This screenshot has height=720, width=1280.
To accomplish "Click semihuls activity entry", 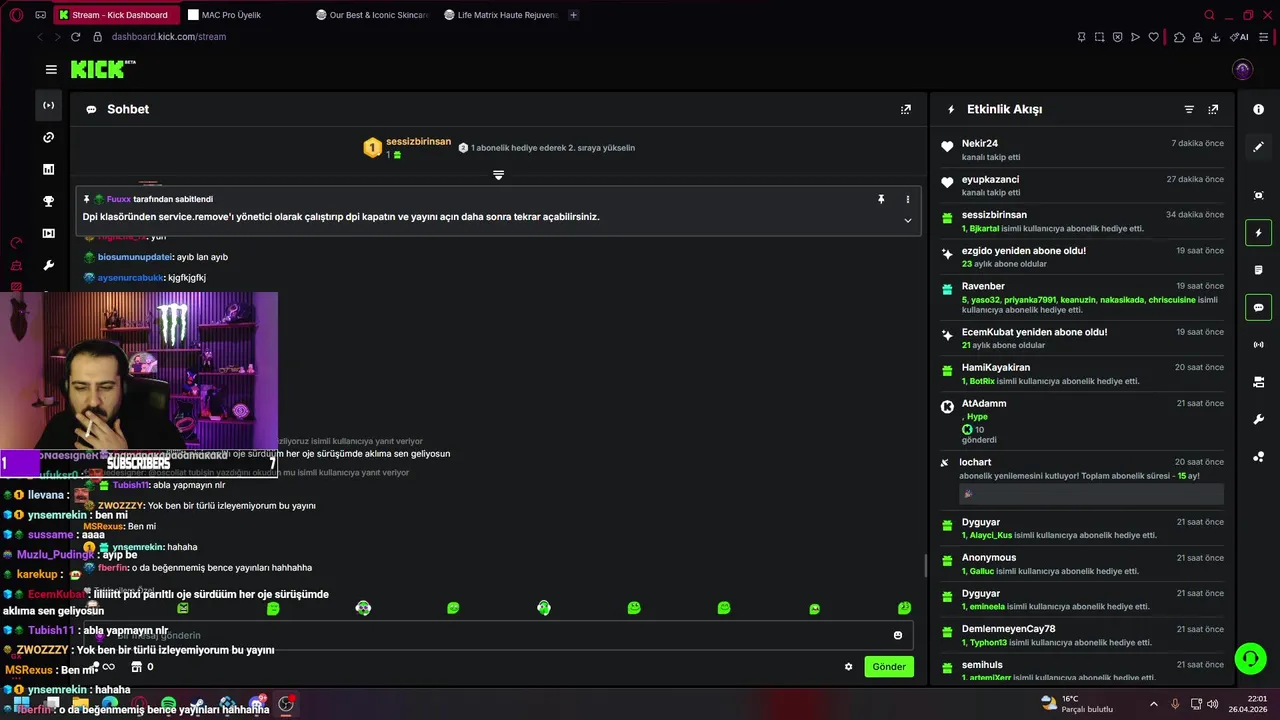I will point(1084,671).
